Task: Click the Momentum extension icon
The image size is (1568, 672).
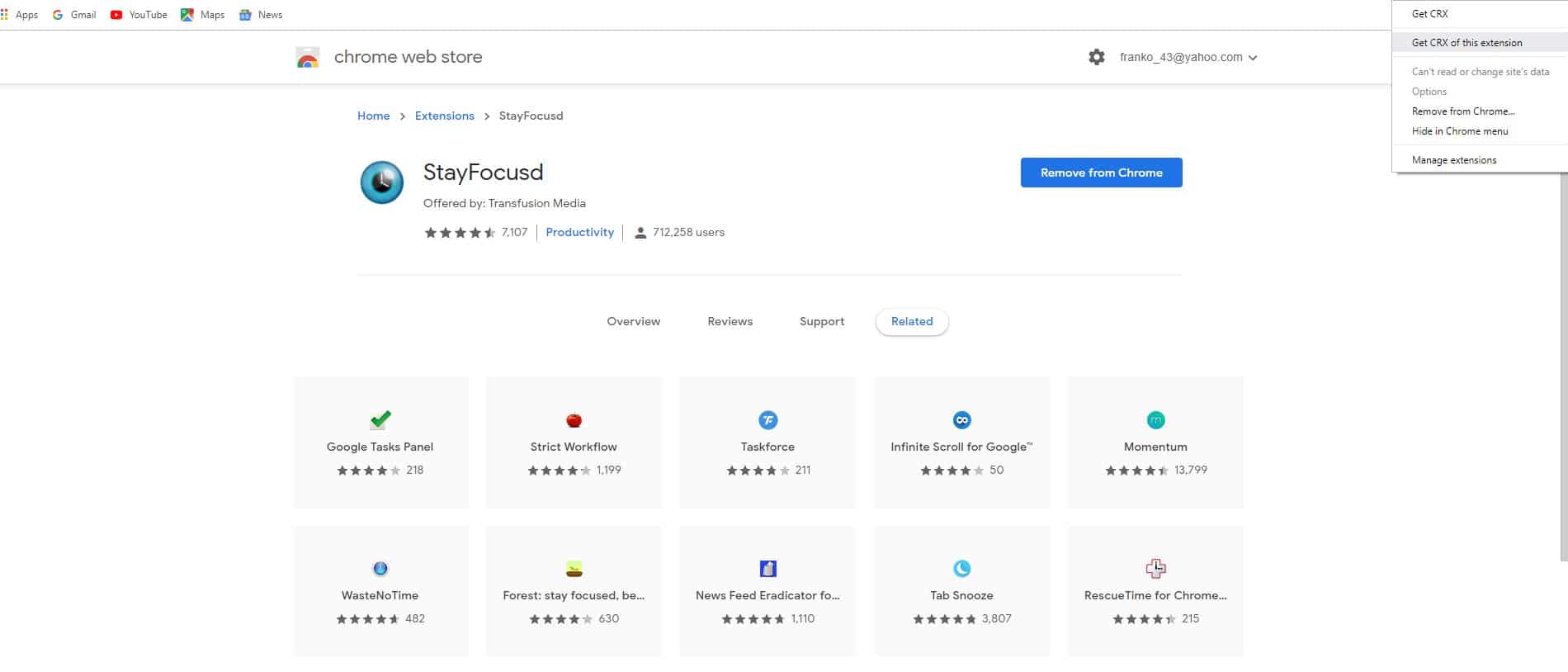Action: coord(1156,420)
